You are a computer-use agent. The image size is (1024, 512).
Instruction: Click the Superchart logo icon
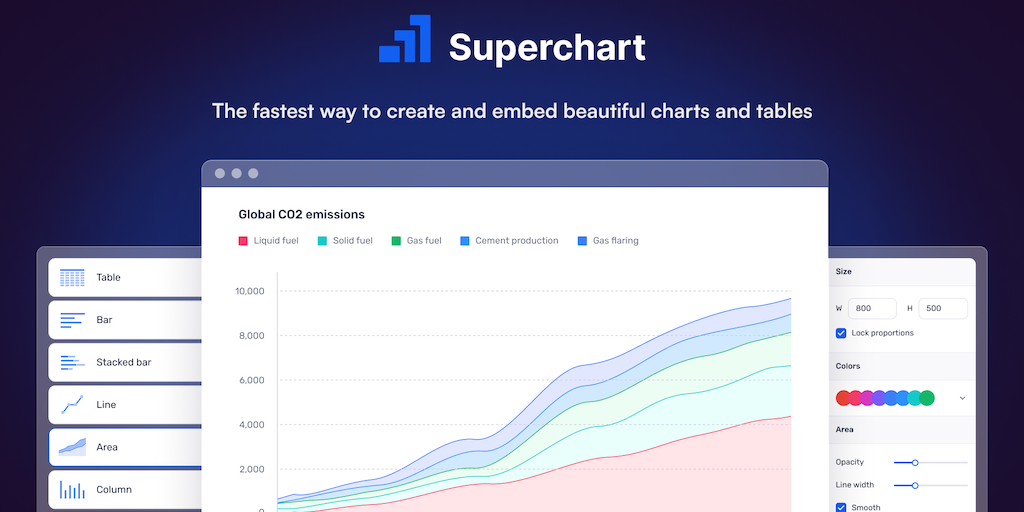click(405, 41)
